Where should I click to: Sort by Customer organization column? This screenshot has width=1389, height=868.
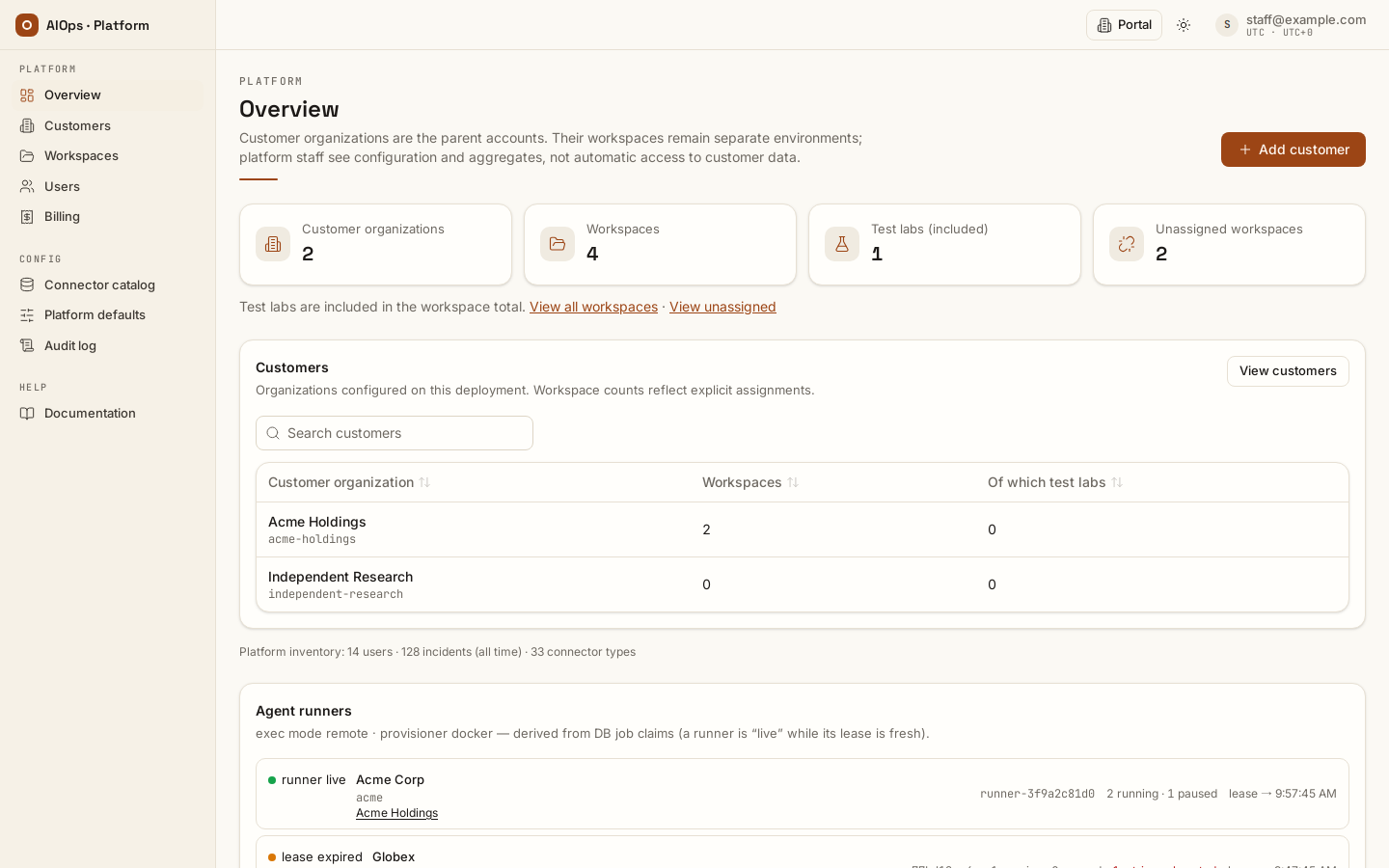click(x=349, y=482)
